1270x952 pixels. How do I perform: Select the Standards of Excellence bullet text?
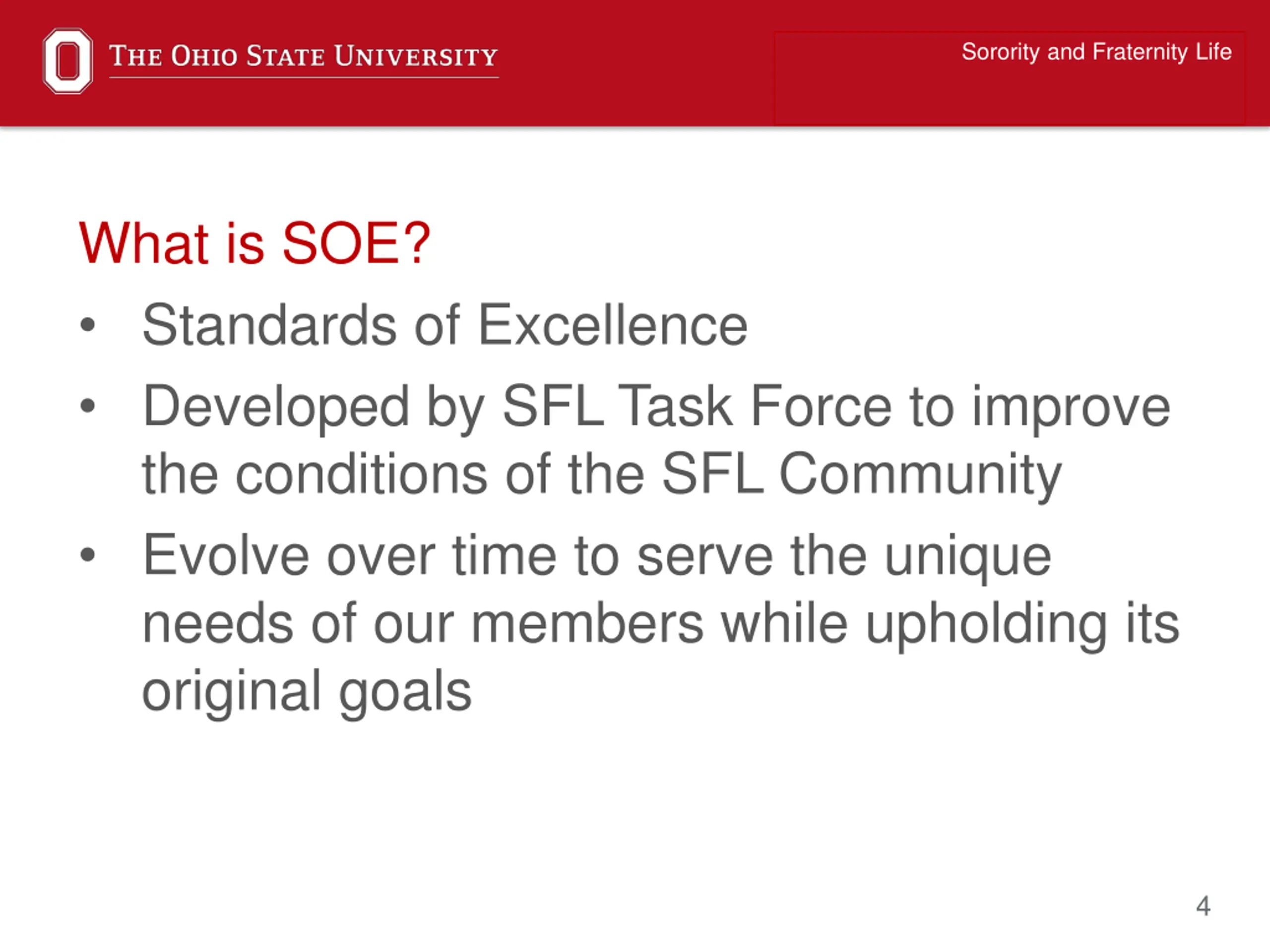click(445, 325)
